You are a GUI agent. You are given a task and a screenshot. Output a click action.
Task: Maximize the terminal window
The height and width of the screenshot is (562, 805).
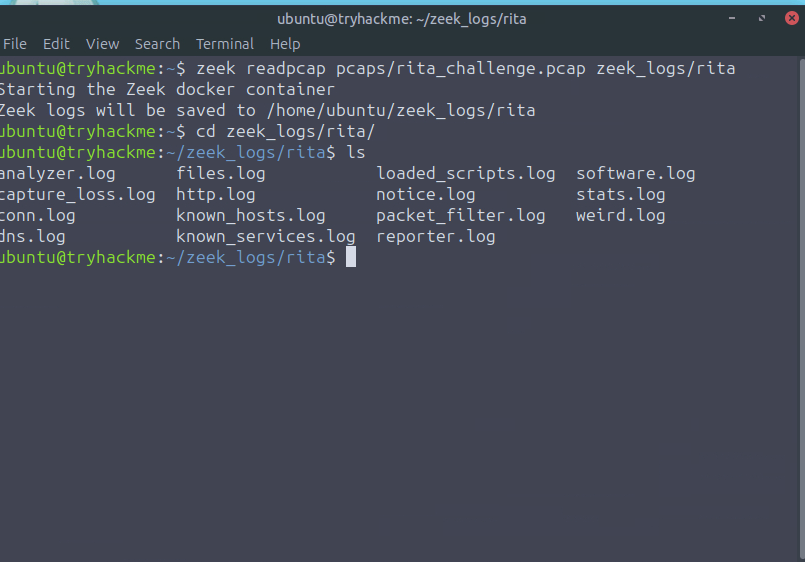(x=760, y=19)
